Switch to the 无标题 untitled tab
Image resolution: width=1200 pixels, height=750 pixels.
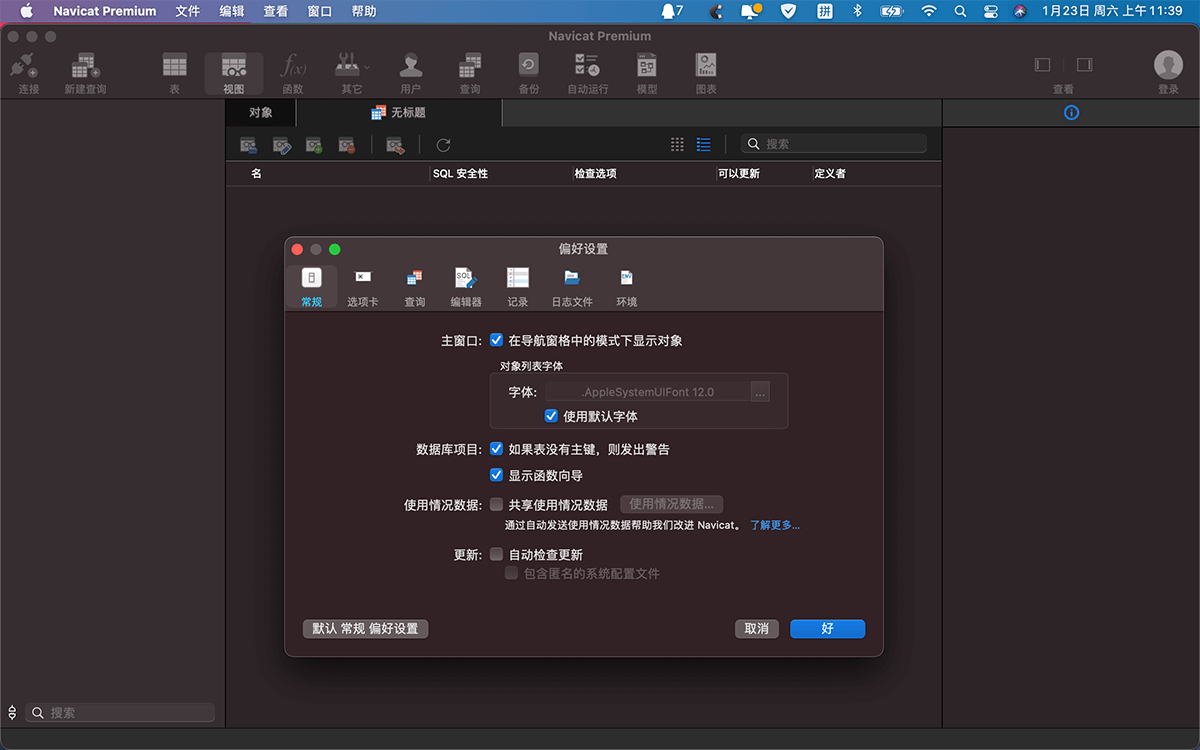pyautogui.click(x=399, y=113)
